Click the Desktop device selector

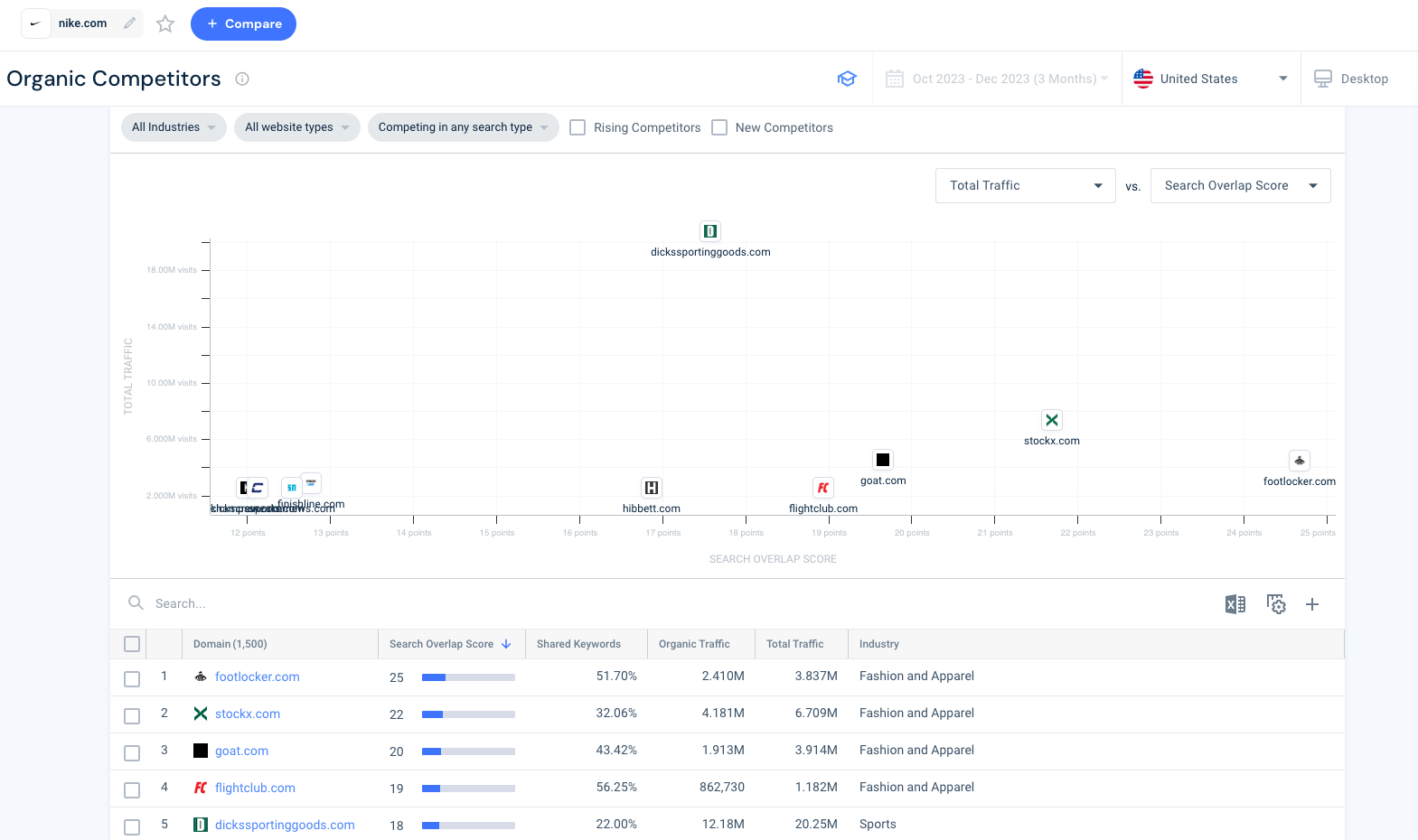pos(1351,79)
